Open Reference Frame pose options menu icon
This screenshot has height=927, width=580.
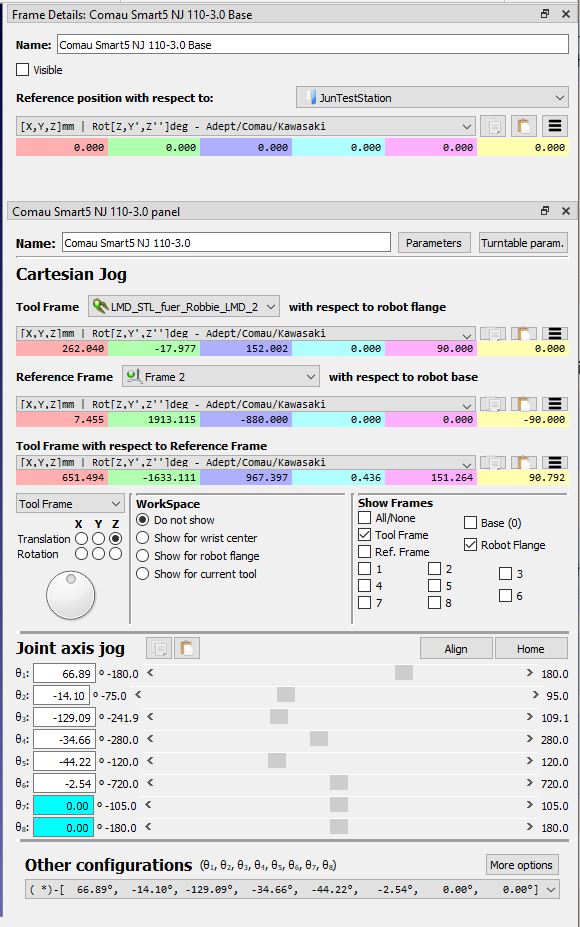555,404
